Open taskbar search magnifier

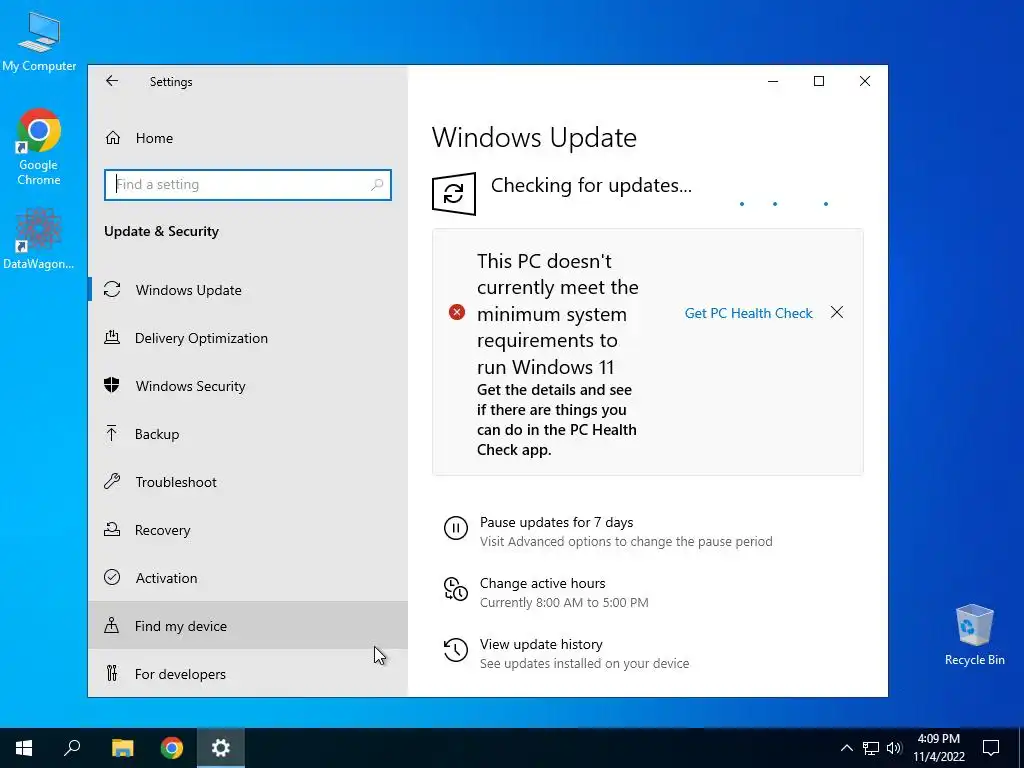(x=72, y=748)
